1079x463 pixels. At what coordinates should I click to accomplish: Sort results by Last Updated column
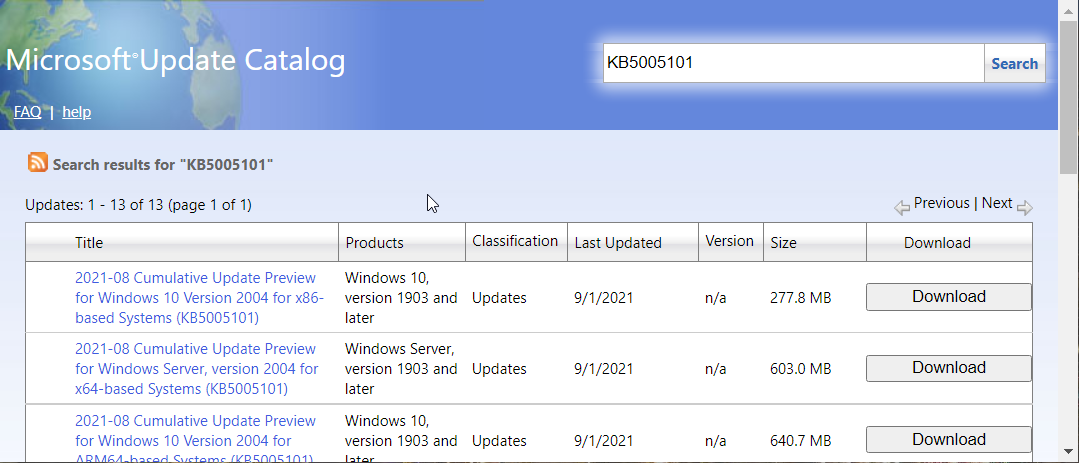click(x=618, y=243)
